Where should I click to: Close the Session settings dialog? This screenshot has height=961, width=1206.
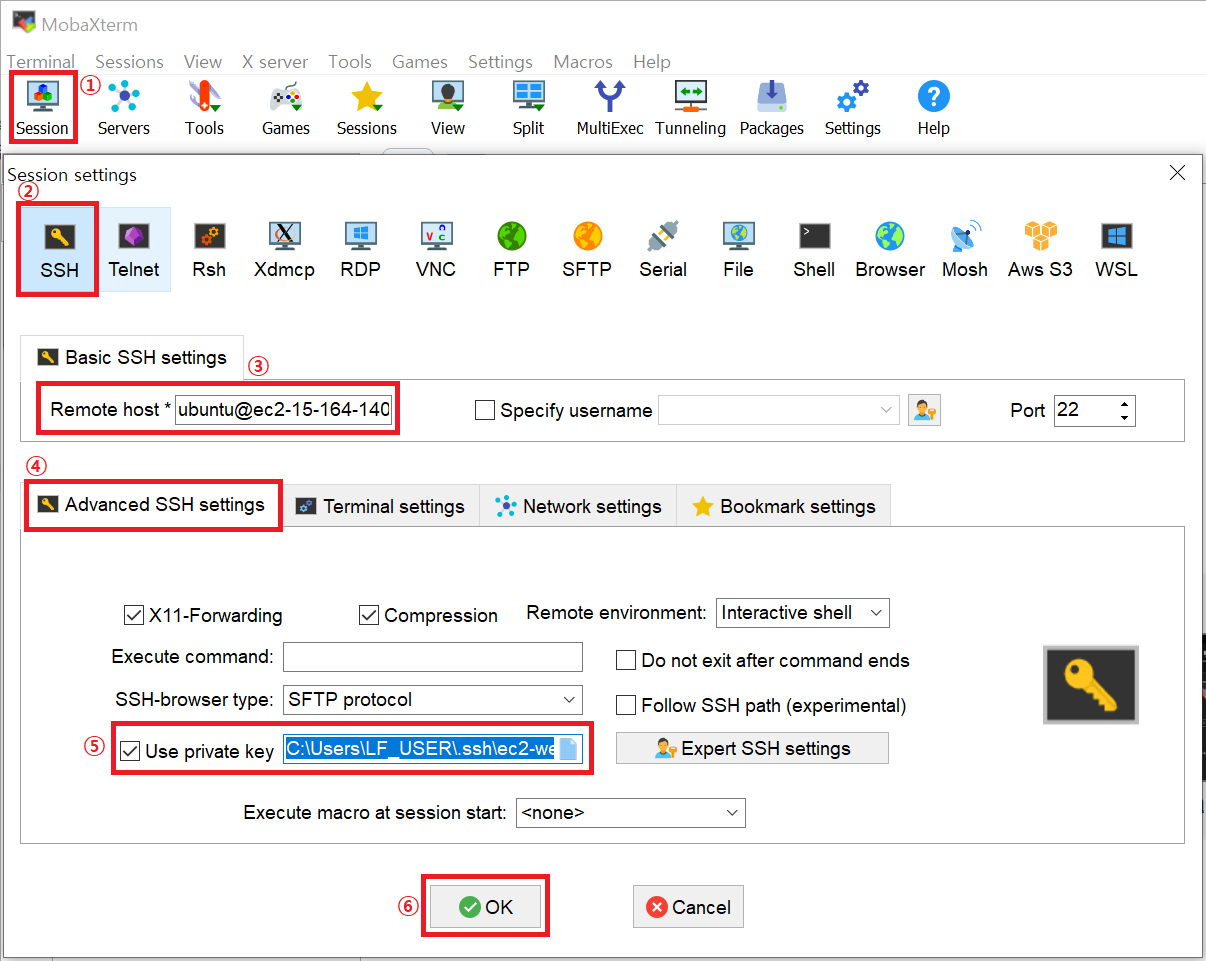tap(1177, 173)
